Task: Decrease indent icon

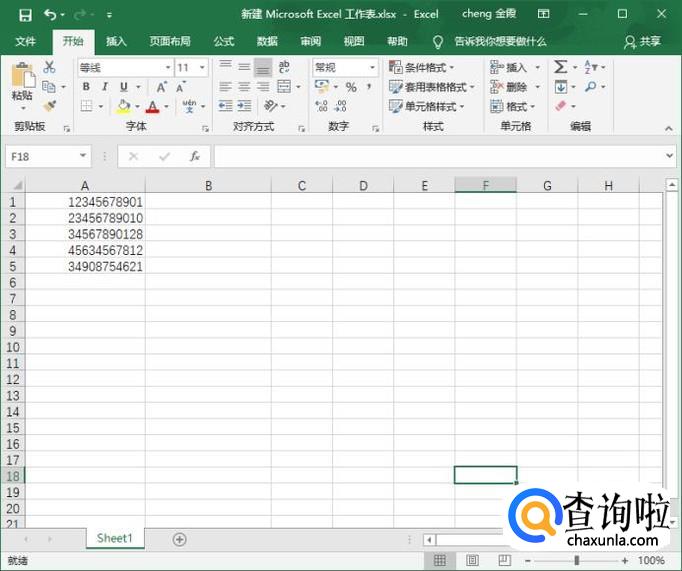Action: click(225, 106)
